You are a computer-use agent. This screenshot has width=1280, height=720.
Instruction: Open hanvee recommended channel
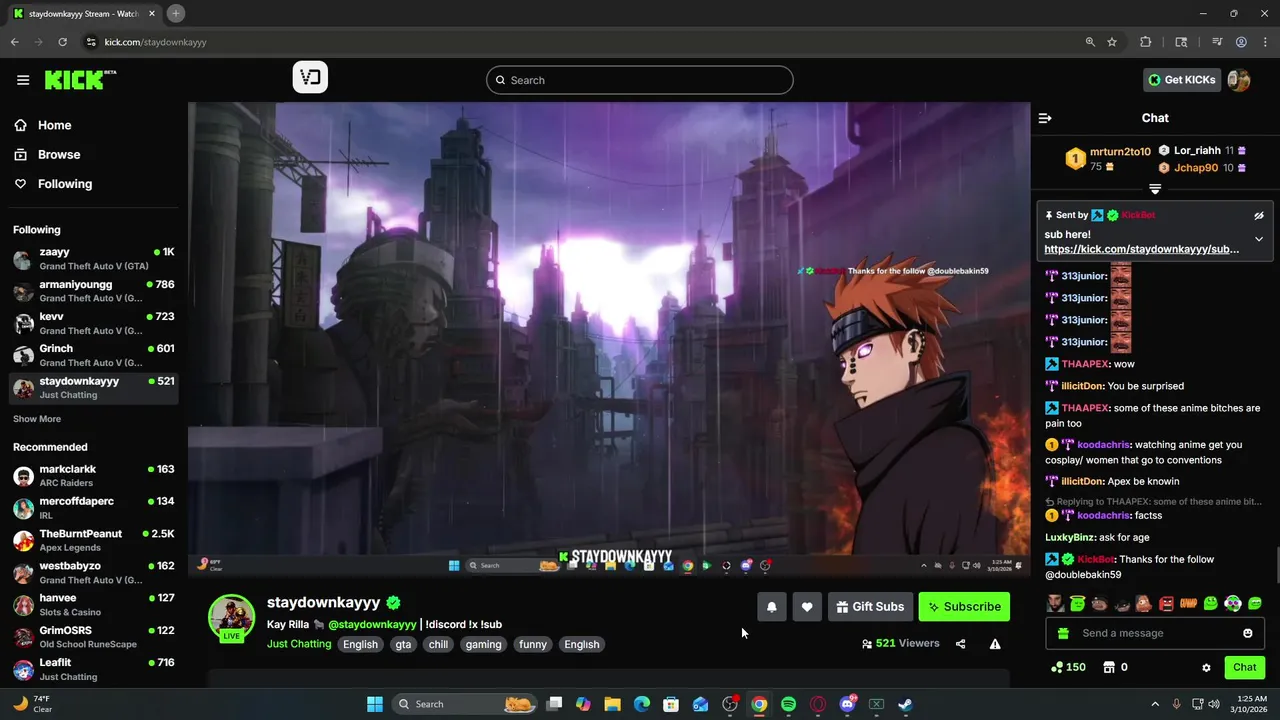point(94,604)
